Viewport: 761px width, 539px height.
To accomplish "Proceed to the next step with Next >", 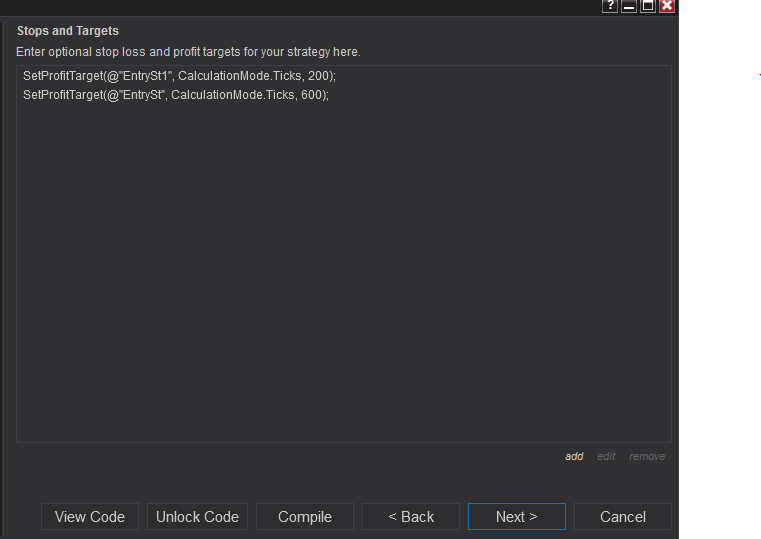I will tap(517, 517).
